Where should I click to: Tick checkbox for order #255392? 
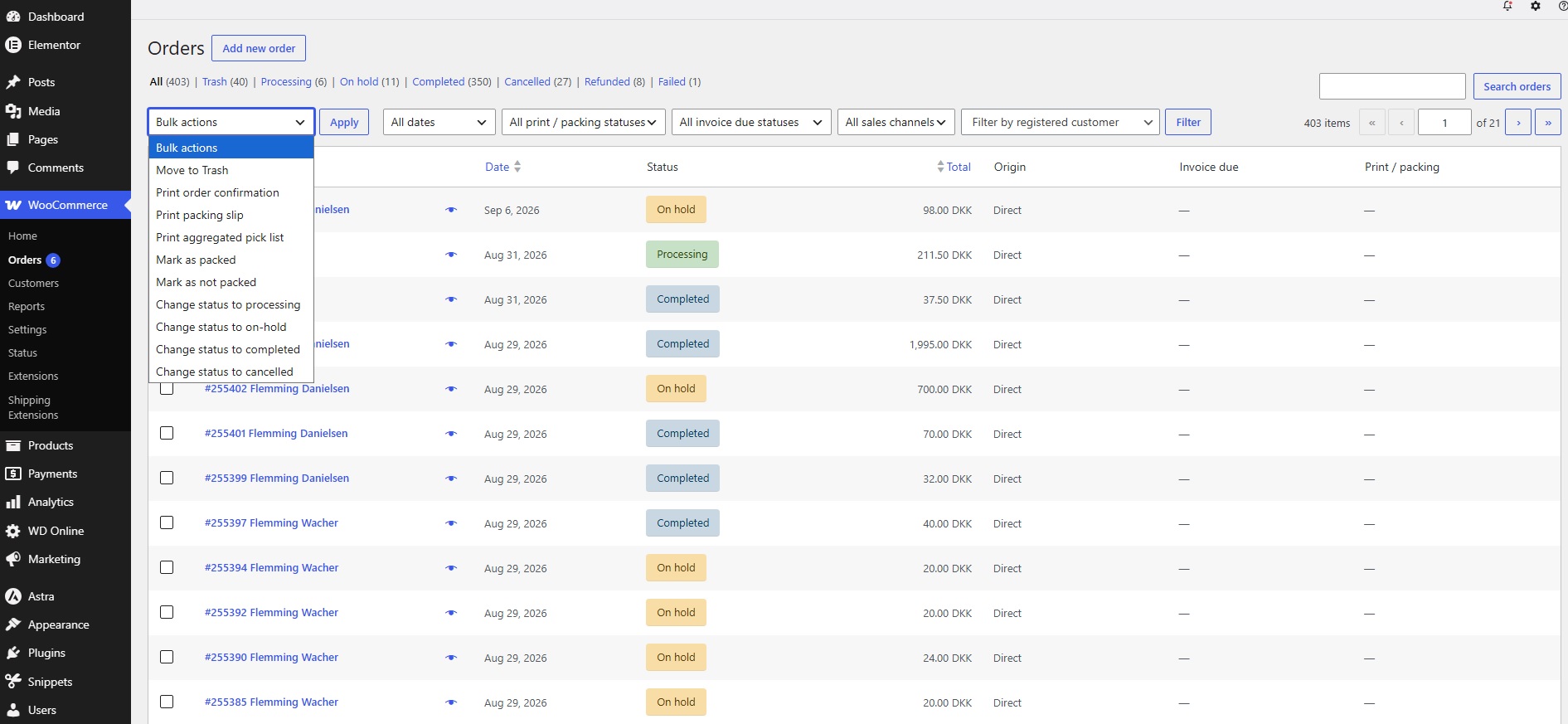pyautogui.click(x=167, y=612)
